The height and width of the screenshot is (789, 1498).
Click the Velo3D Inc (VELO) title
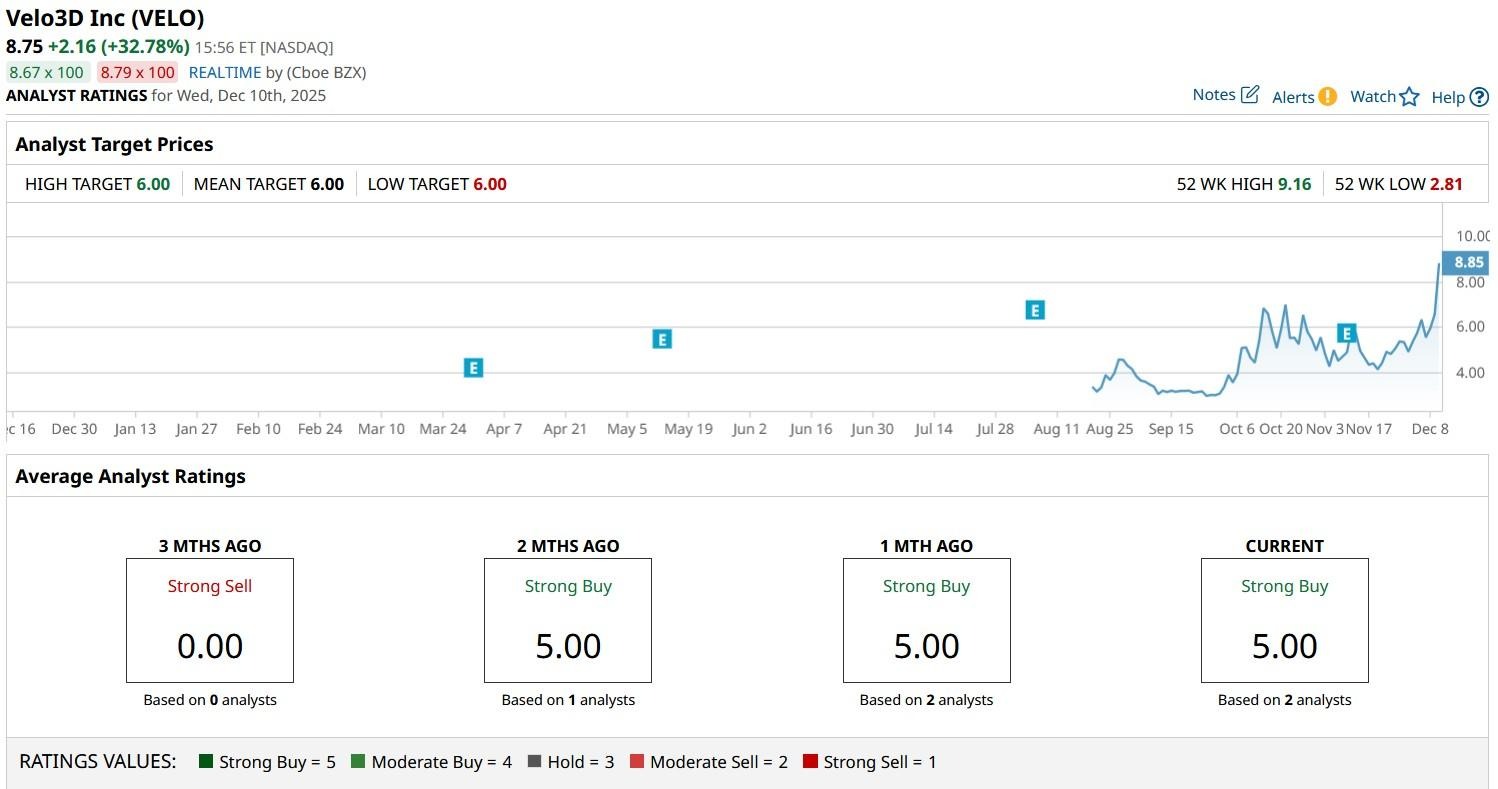pyautogui.click(x=105, y=17)
